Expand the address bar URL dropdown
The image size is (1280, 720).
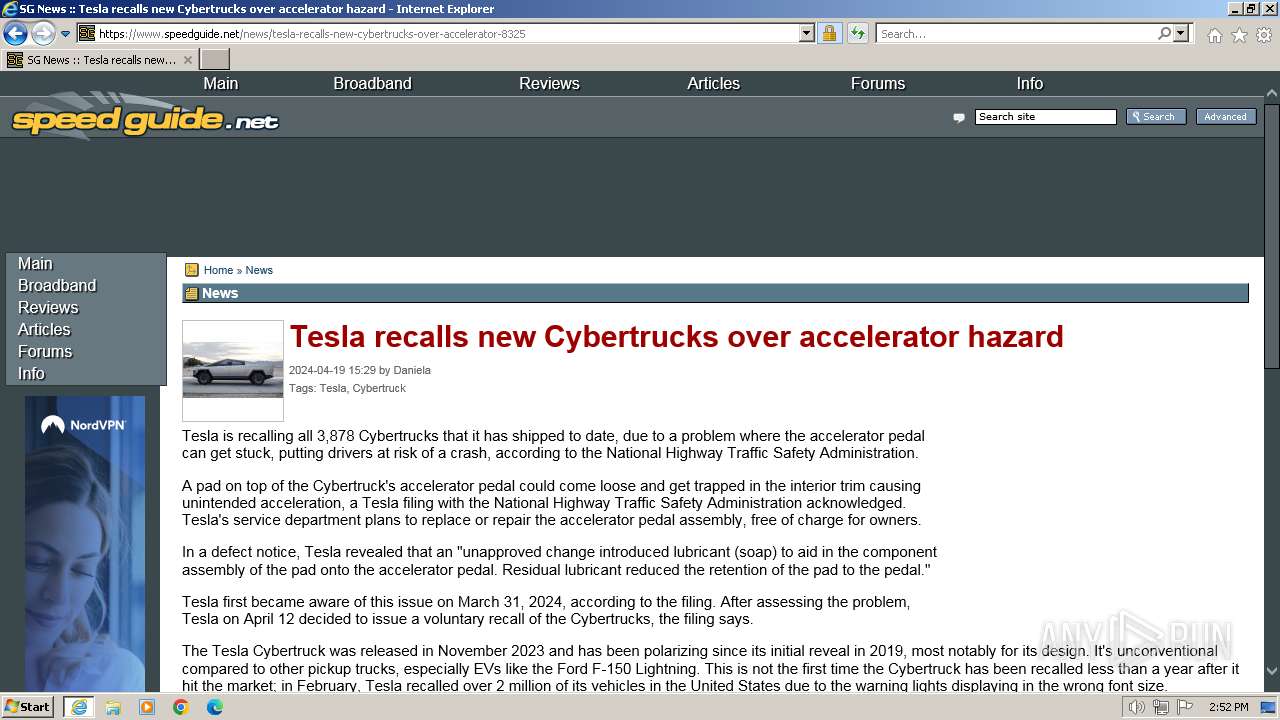click(x=807, y=33)
